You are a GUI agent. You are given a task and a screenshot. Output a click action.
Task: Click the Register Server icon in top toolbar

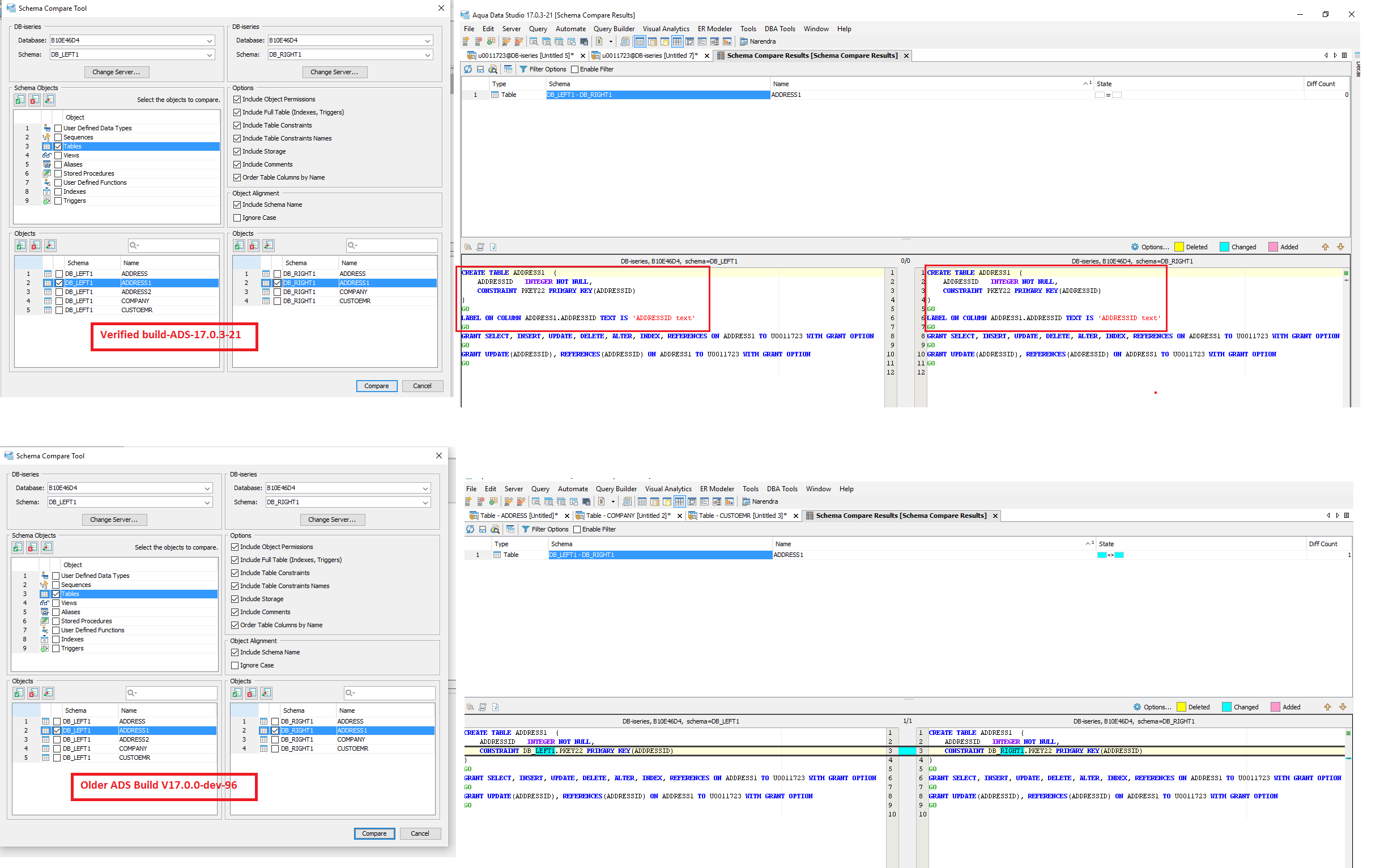(466, 41)
